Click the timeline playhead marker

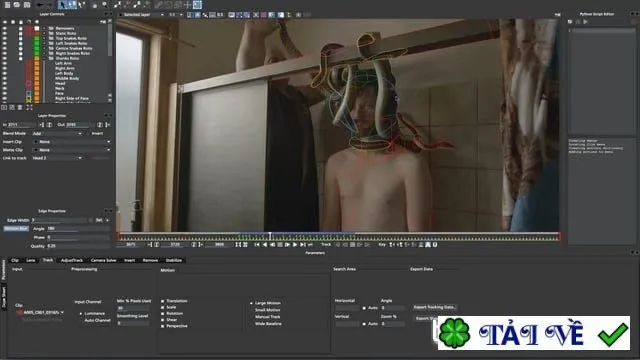tap(270, 236)
